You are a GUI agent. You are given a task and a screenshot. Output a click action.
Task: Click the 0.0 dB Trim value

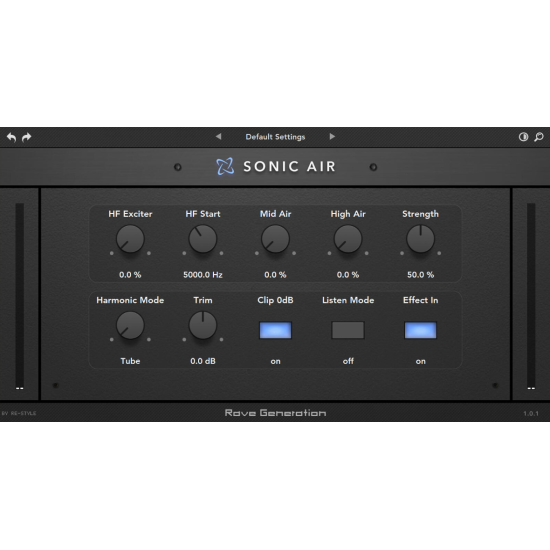click(x=203, y=361)
